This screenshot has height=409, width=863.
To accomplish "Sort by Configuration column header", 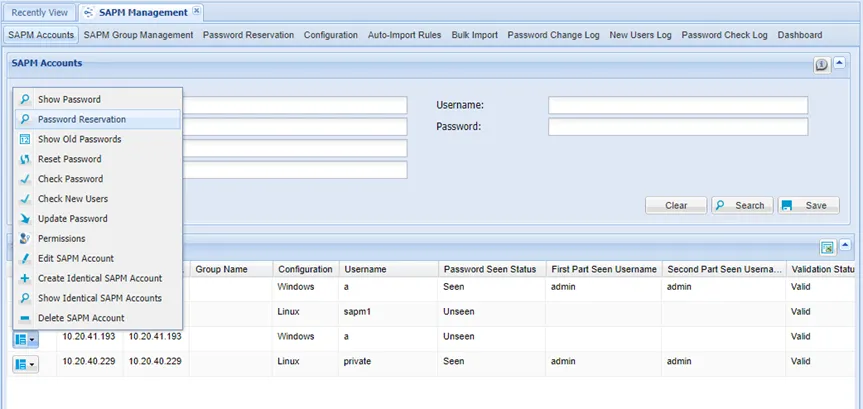I will click(305, 269).
